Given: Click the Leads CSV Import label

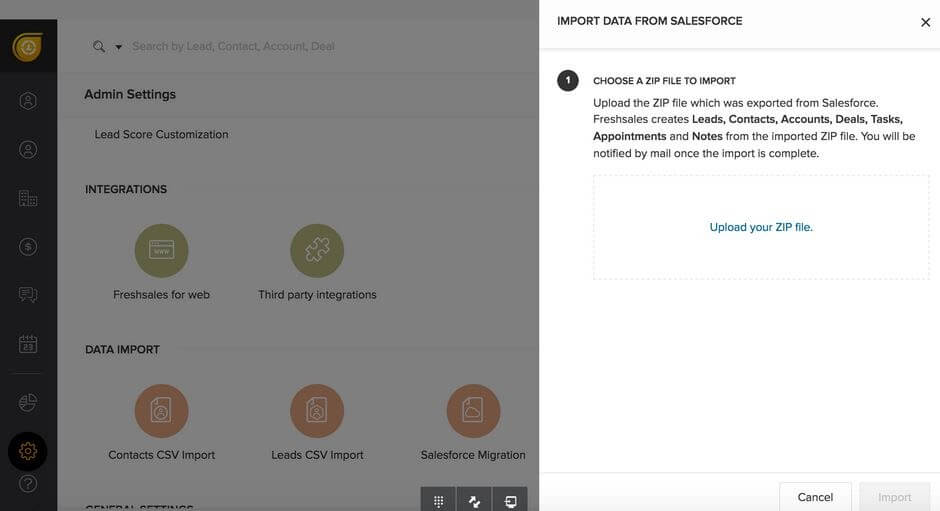Looking at the screenshot, I should pos(317,455).
